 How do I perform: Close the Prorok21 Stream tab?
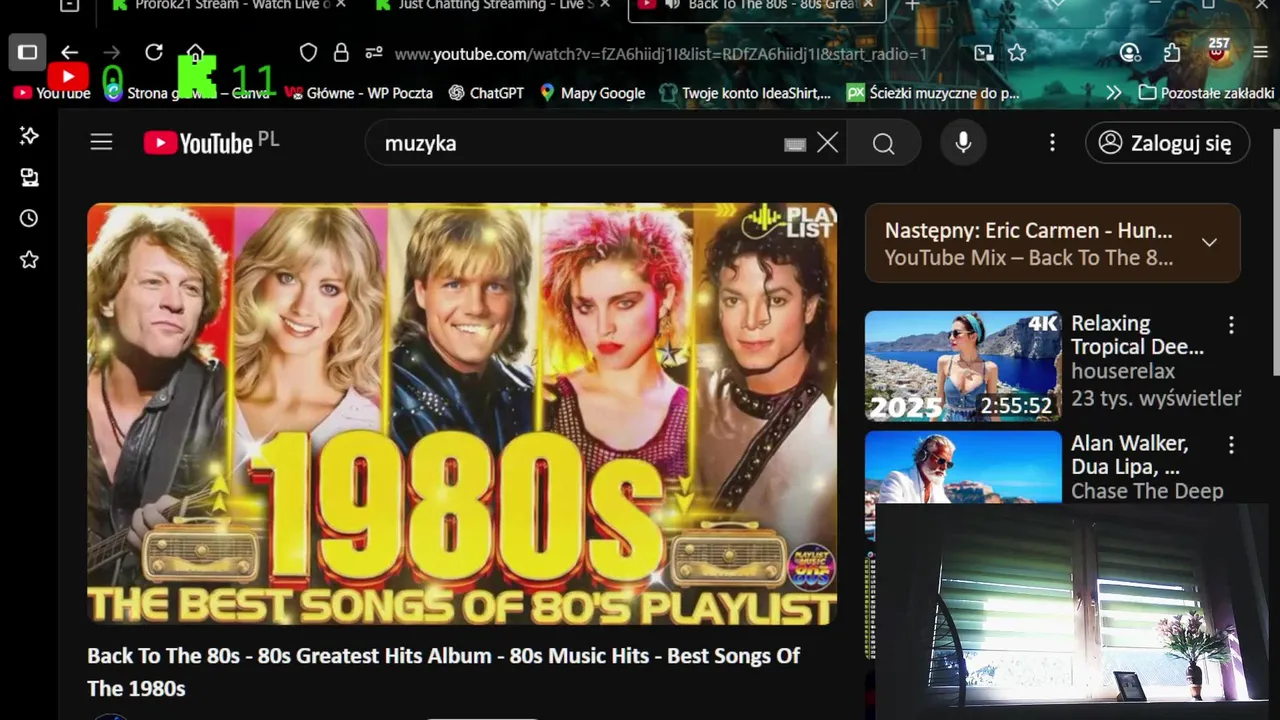point(340,6)
